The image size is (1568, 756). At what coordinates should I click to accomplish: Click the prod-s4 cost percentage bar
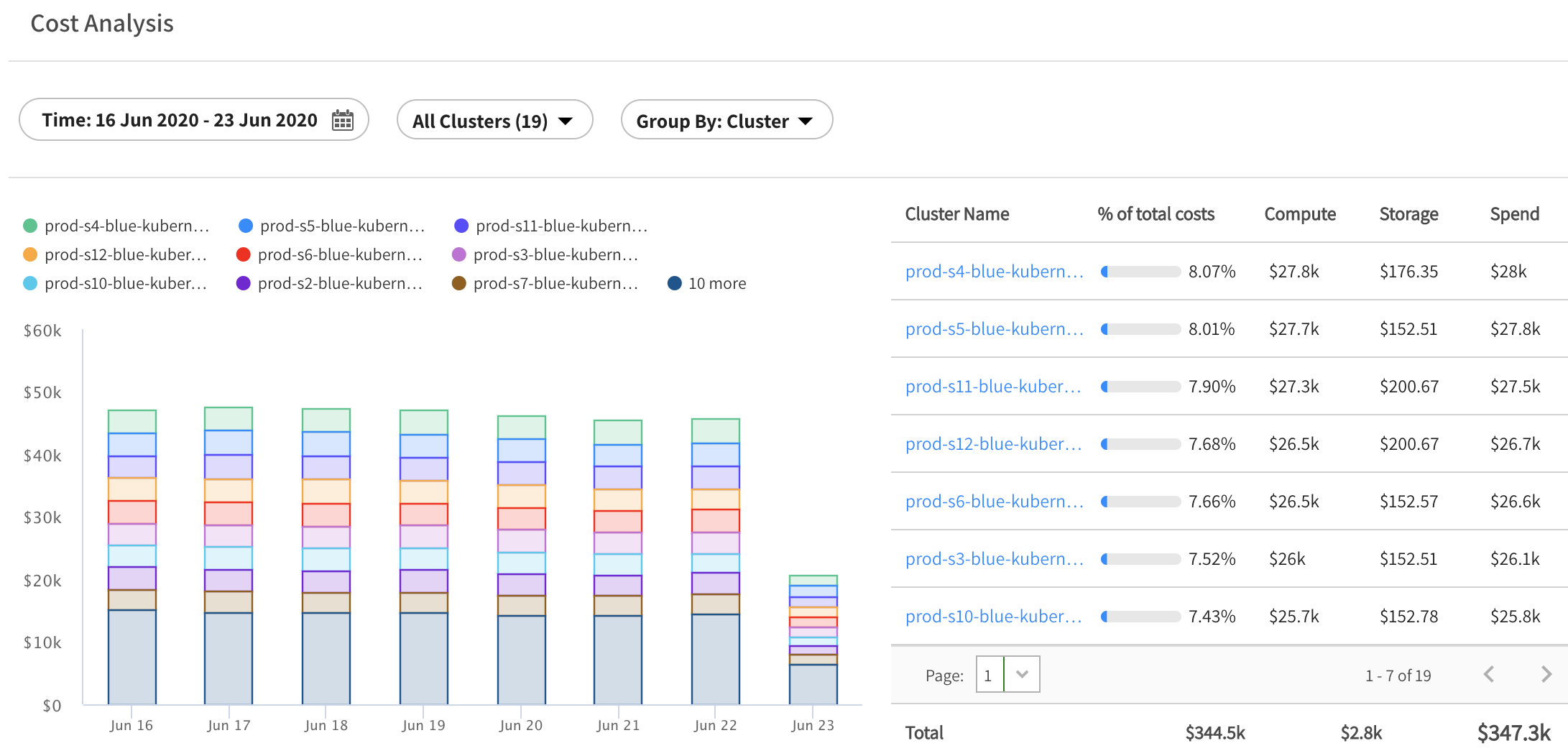(x=1140, y=272)
